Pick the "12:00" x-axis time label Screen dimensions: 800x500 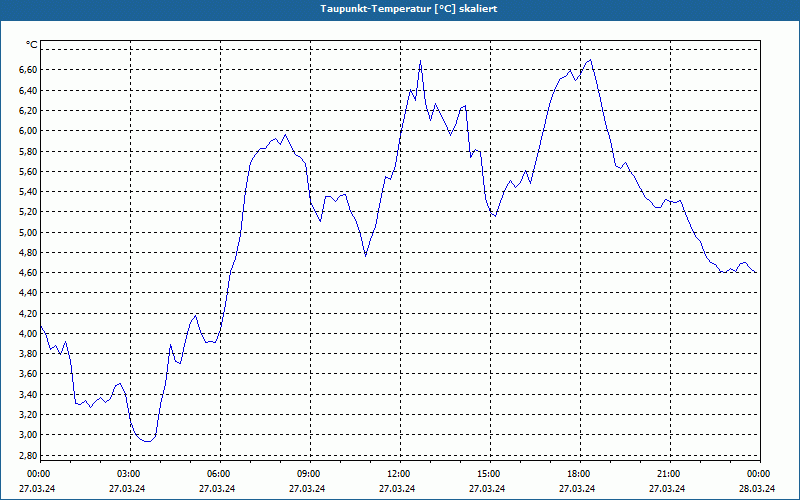(x=397, y=474)
